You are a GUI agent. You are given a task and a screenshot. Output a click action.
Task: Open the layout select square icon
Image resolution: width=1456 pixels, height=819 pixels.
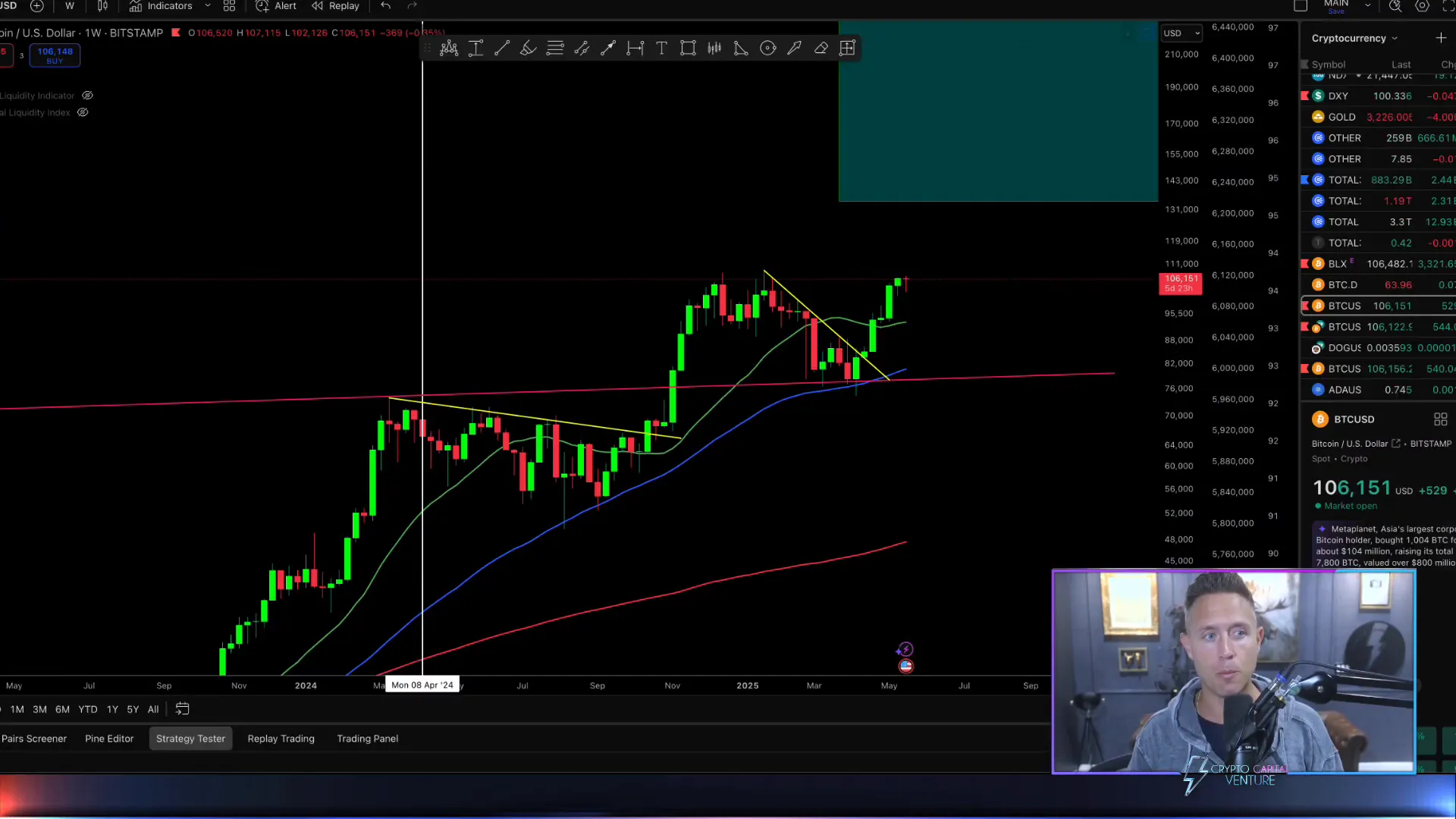point(1301,6)
